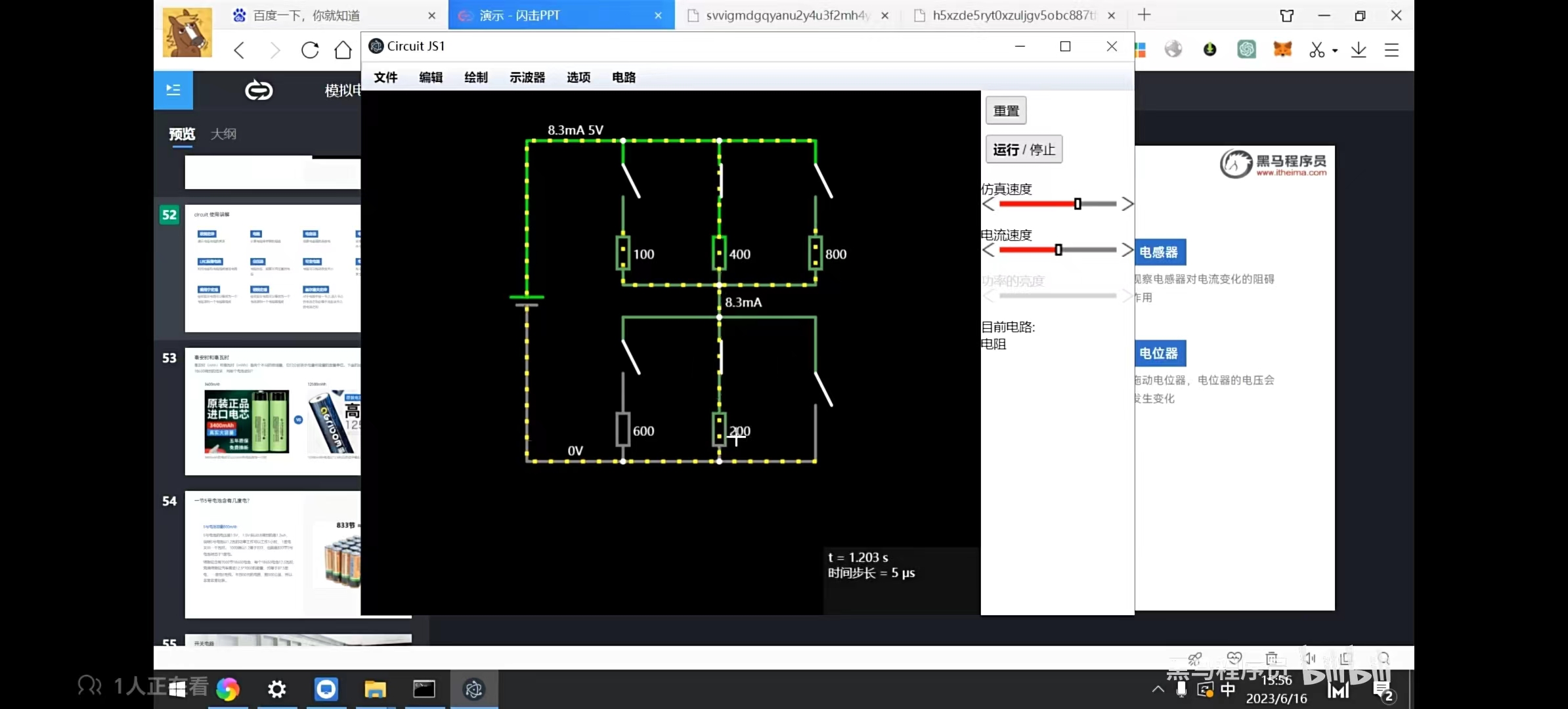Open the browser Downloads icon
The width and height of the screenshot is (1568, 709).
(x=1359, y=49)
